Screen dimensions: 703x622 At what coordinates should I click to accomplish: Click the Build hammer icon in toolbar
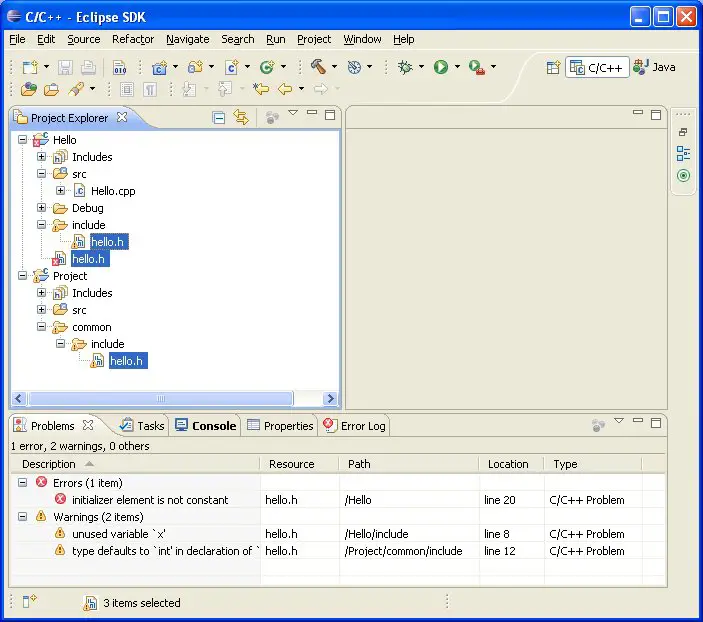coord(318,67)
